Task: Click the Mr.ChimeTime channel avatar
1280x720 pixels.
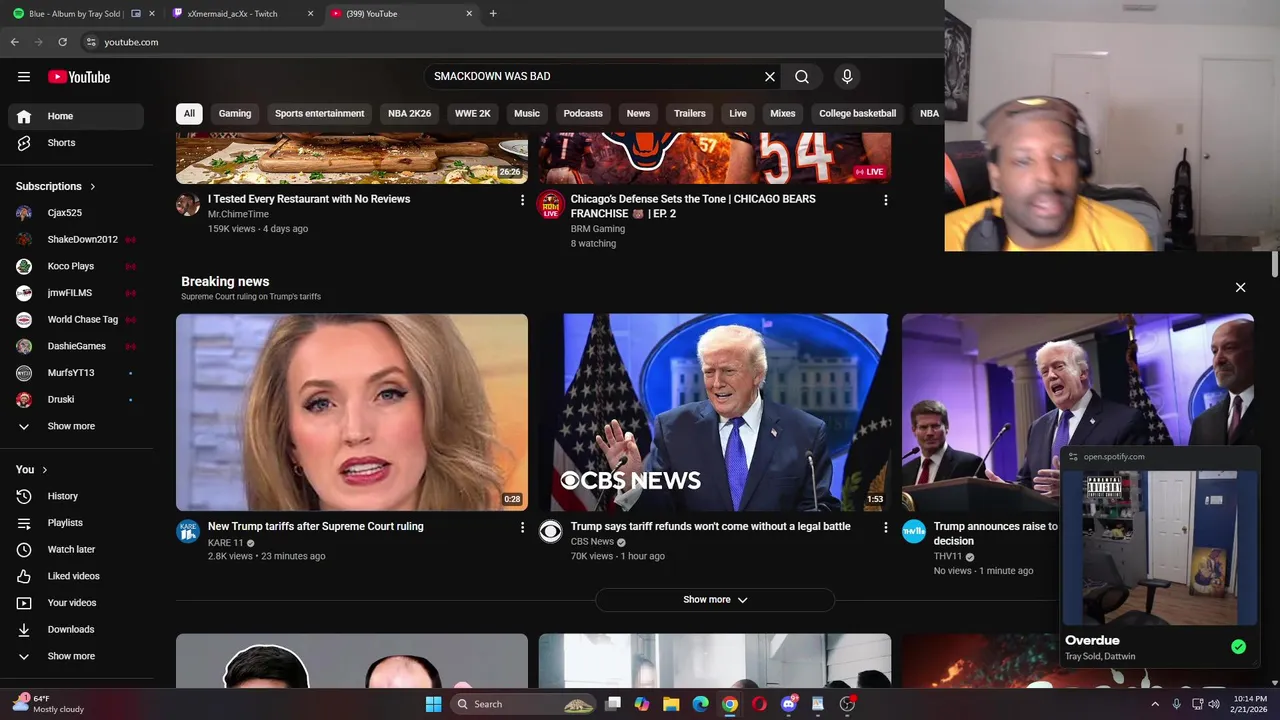Action: point(188,205)
